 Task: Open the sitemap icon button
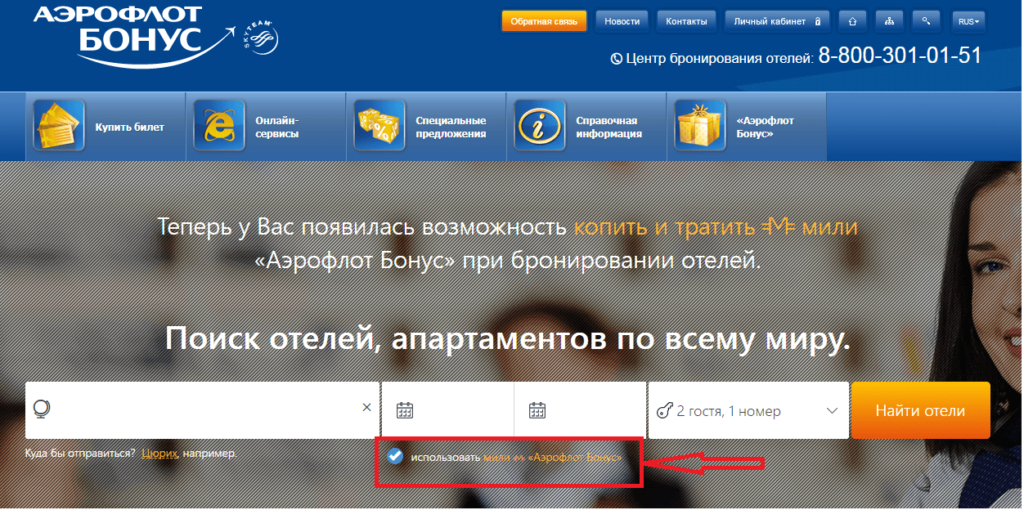(x=890, y=20)
